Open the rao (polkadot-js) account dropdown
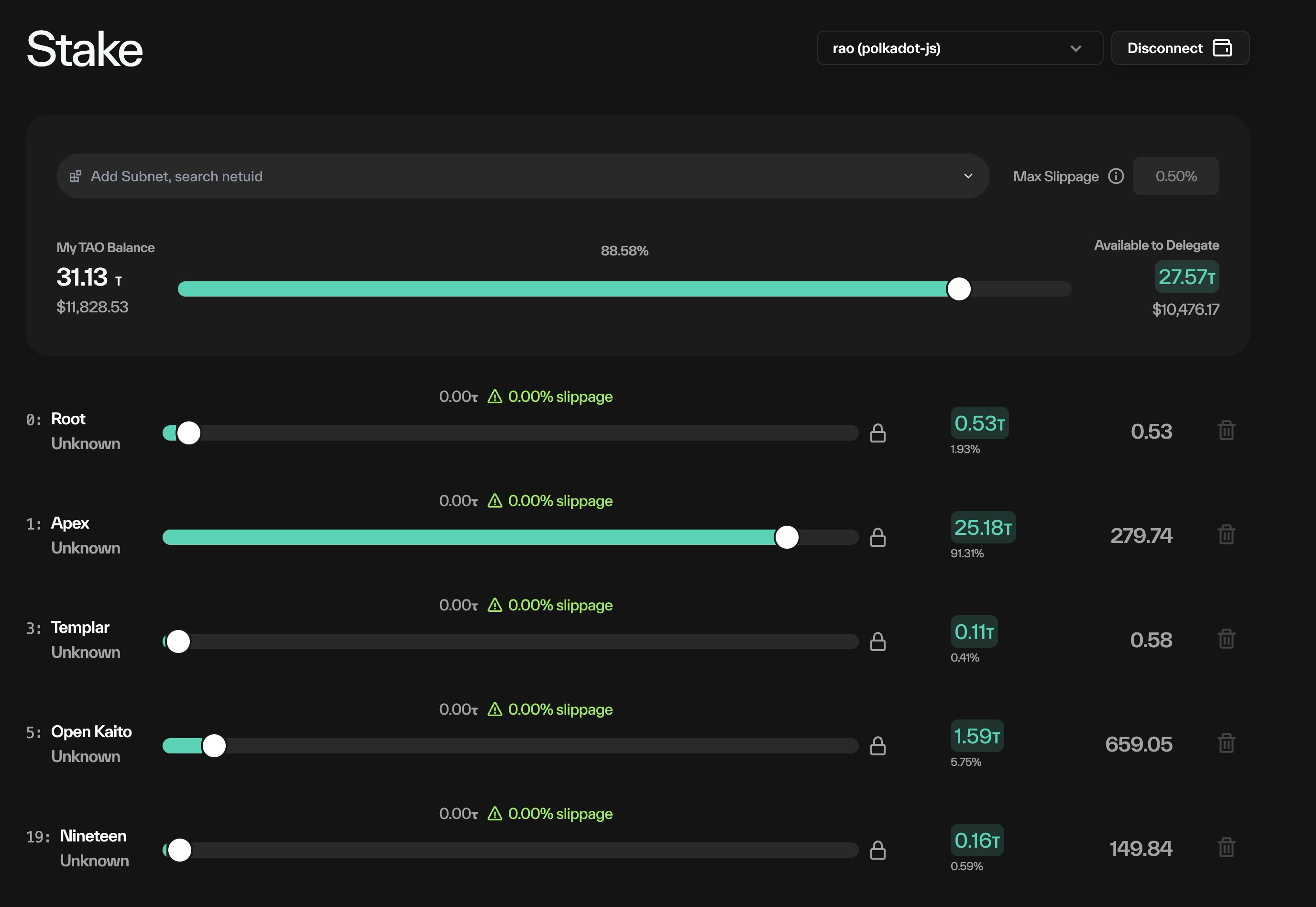 [x=959, y=48]
